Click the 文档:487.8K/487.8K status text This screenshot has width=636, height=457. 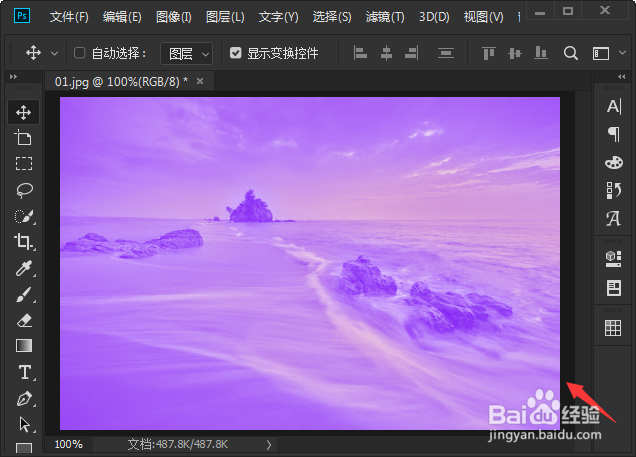(x=178, y=444)
